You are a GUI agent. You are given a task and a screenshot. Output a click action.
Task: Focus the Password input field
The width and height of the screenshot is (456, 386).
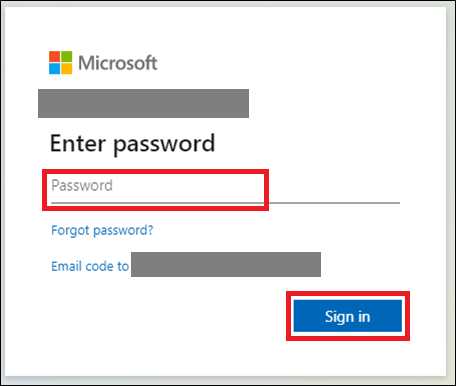(225, 189)
